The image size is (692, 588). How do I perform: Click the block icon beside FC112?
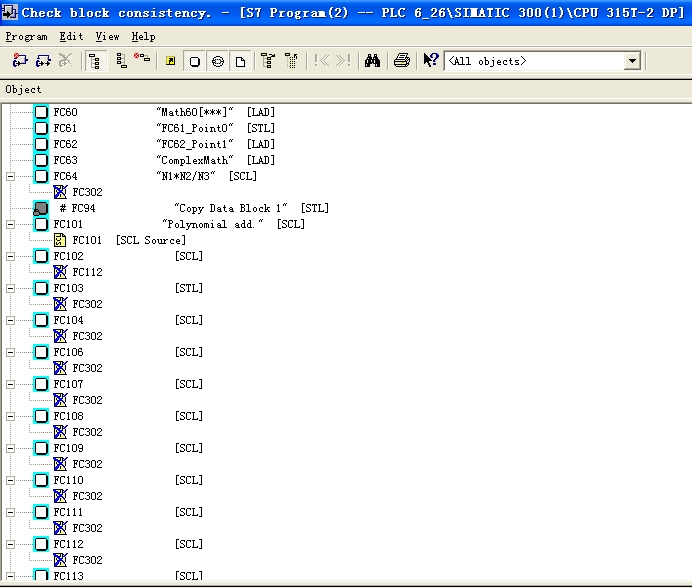[x=41, y=544]
